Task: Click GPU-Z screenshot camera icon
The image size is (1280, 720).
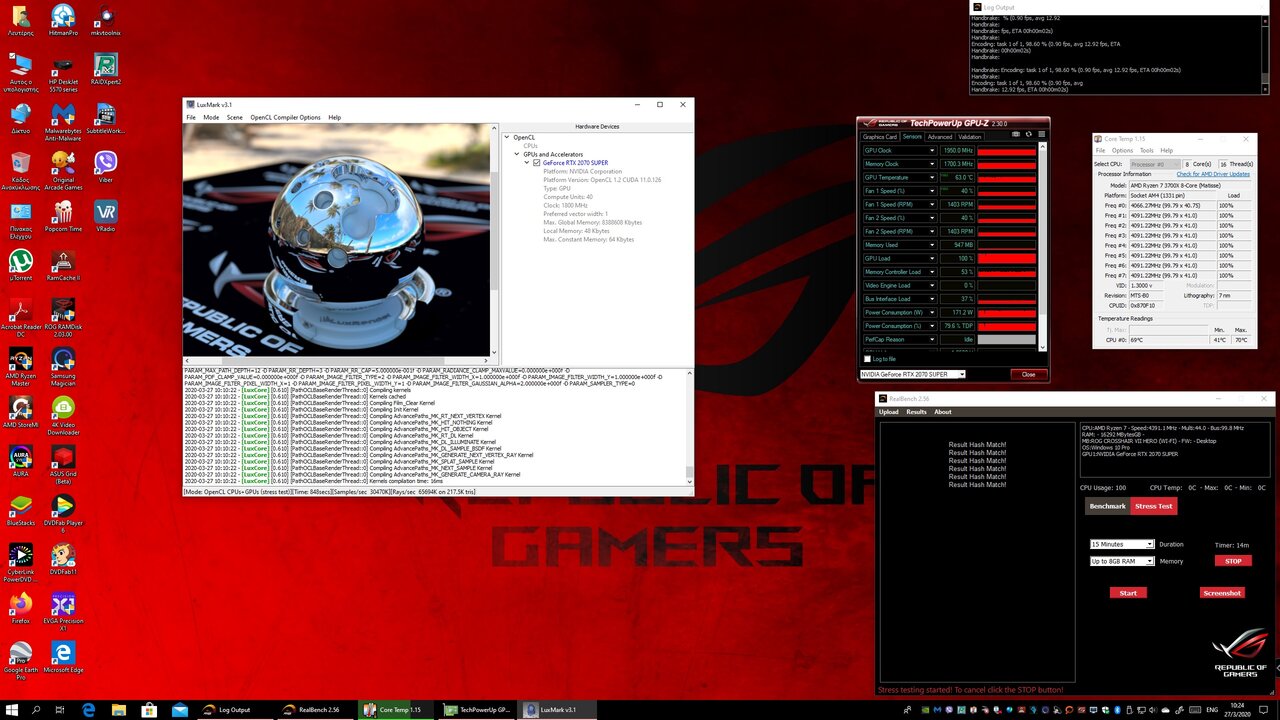Action: tap(1017, 134)
